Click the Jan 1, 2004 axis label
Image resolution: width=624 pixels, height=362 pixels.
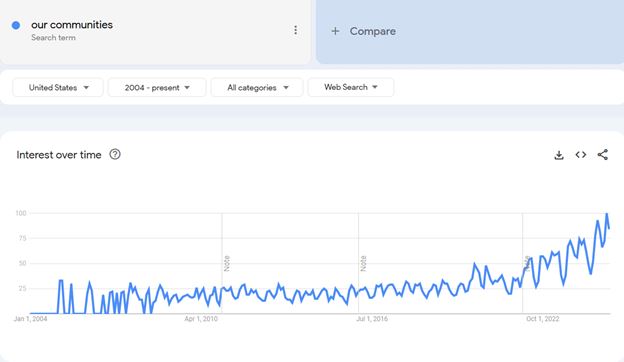(x=30, y=319)
